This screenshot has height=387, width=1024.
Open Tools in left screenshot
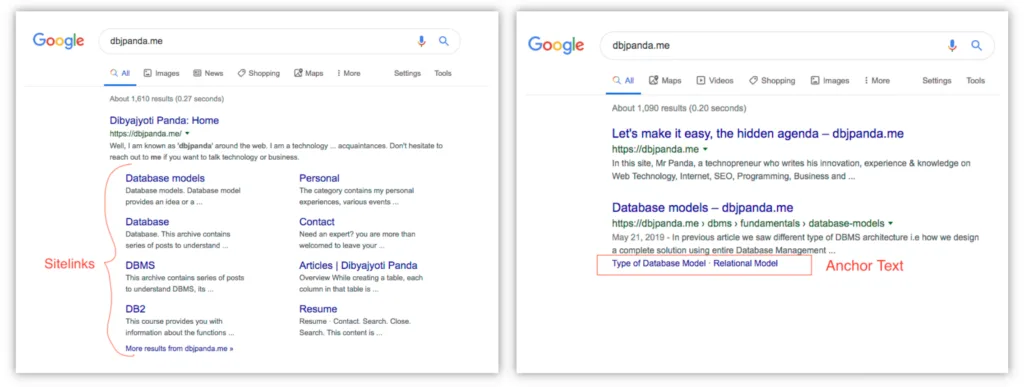pyautogui.click(x=443, y=73)
